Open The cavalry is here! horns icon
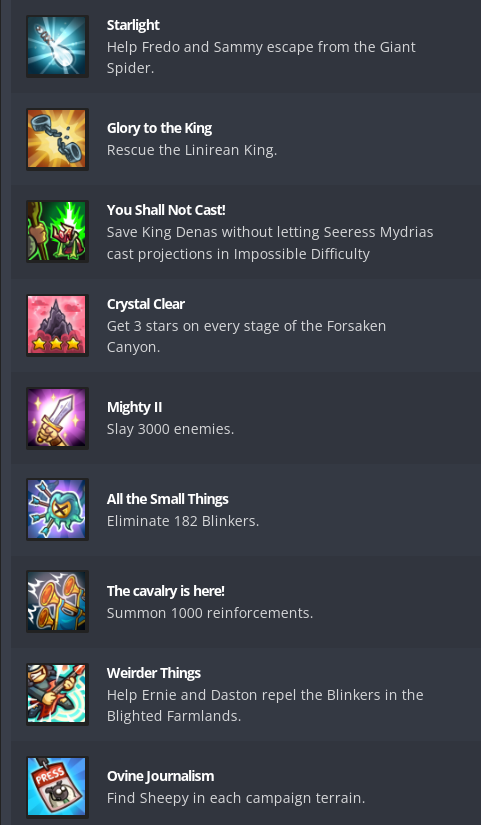This screenshot has height=825, width=481. (57, 601)
